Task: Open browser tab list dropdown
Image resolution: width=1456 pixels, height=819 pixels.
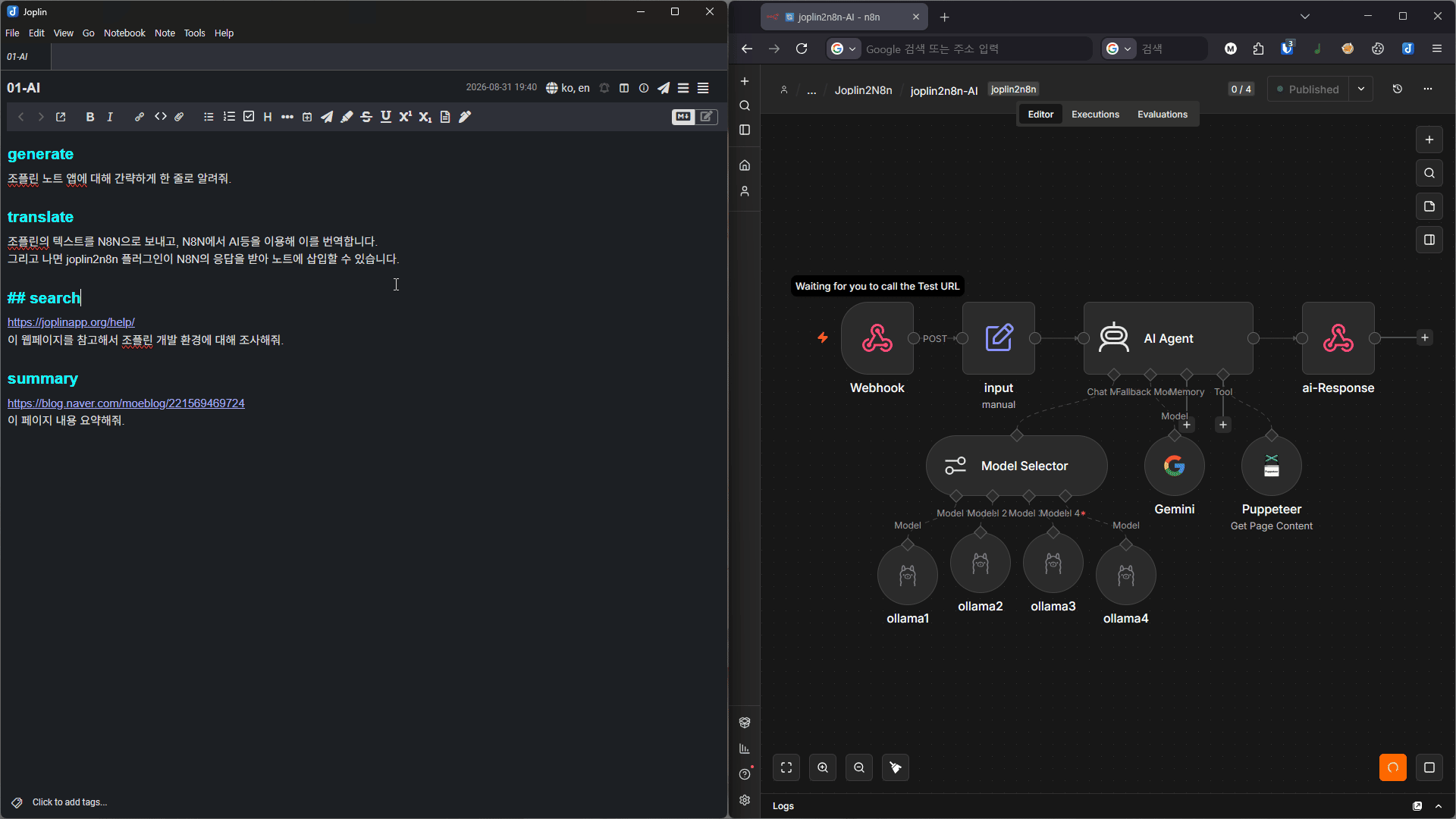Action: coord(1305,16)
